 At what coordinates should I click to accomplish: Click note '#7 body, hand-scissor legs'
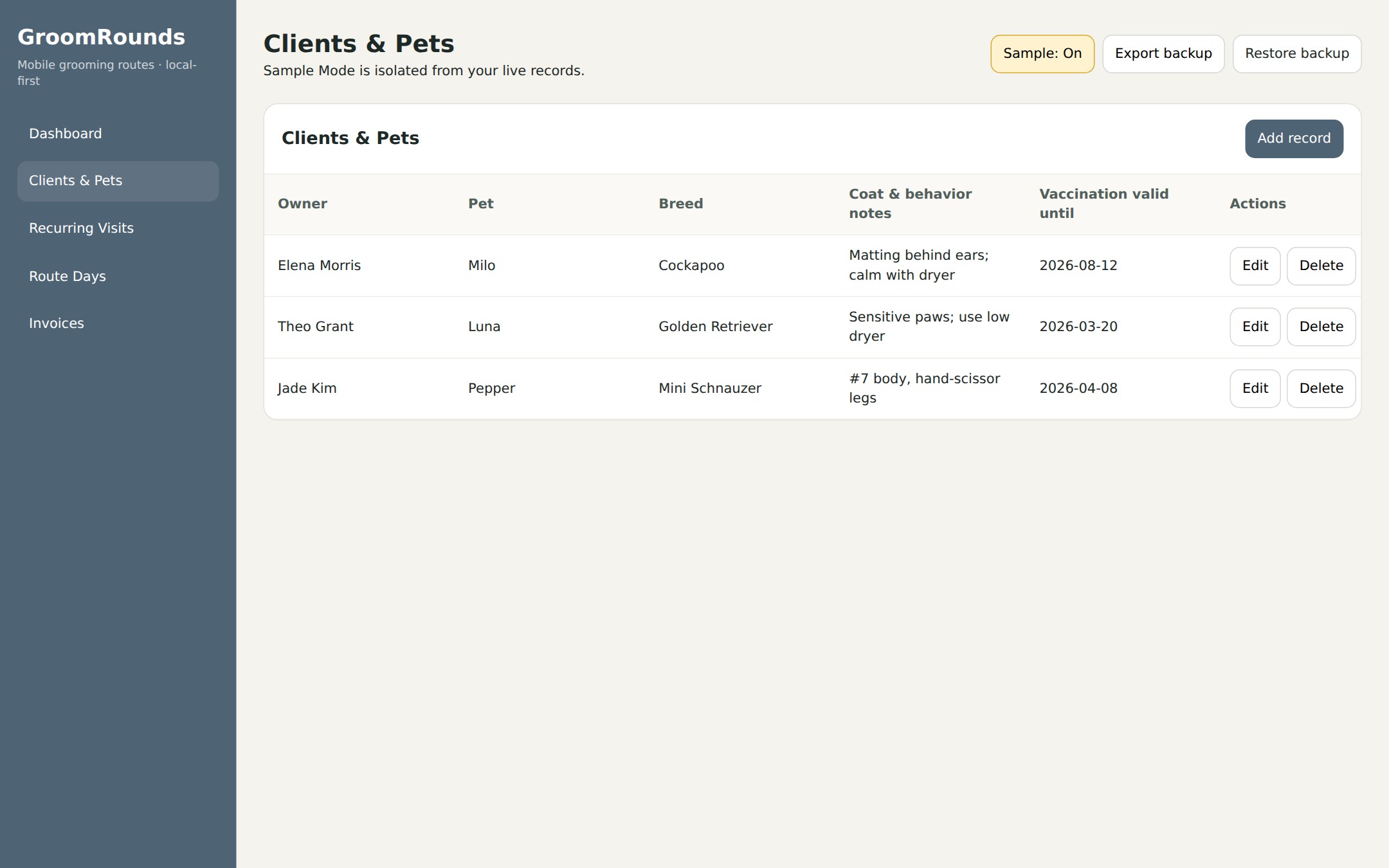pyautogui.click(x=925, y=388)
